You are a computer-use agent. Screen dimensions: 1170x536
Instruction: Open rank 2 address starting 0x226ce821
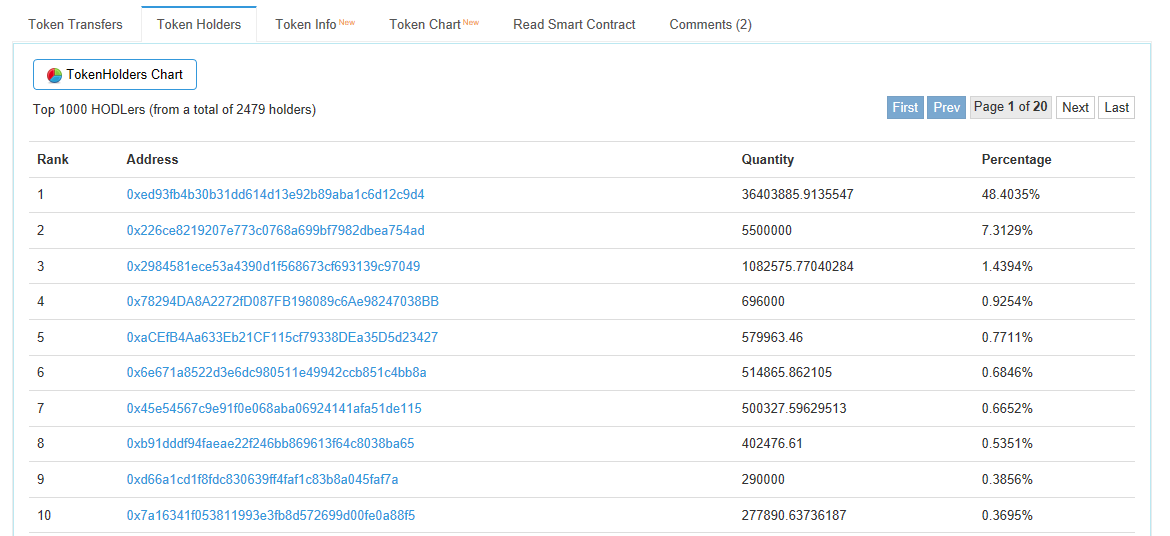pyautogui.click(x=275, y=230)
